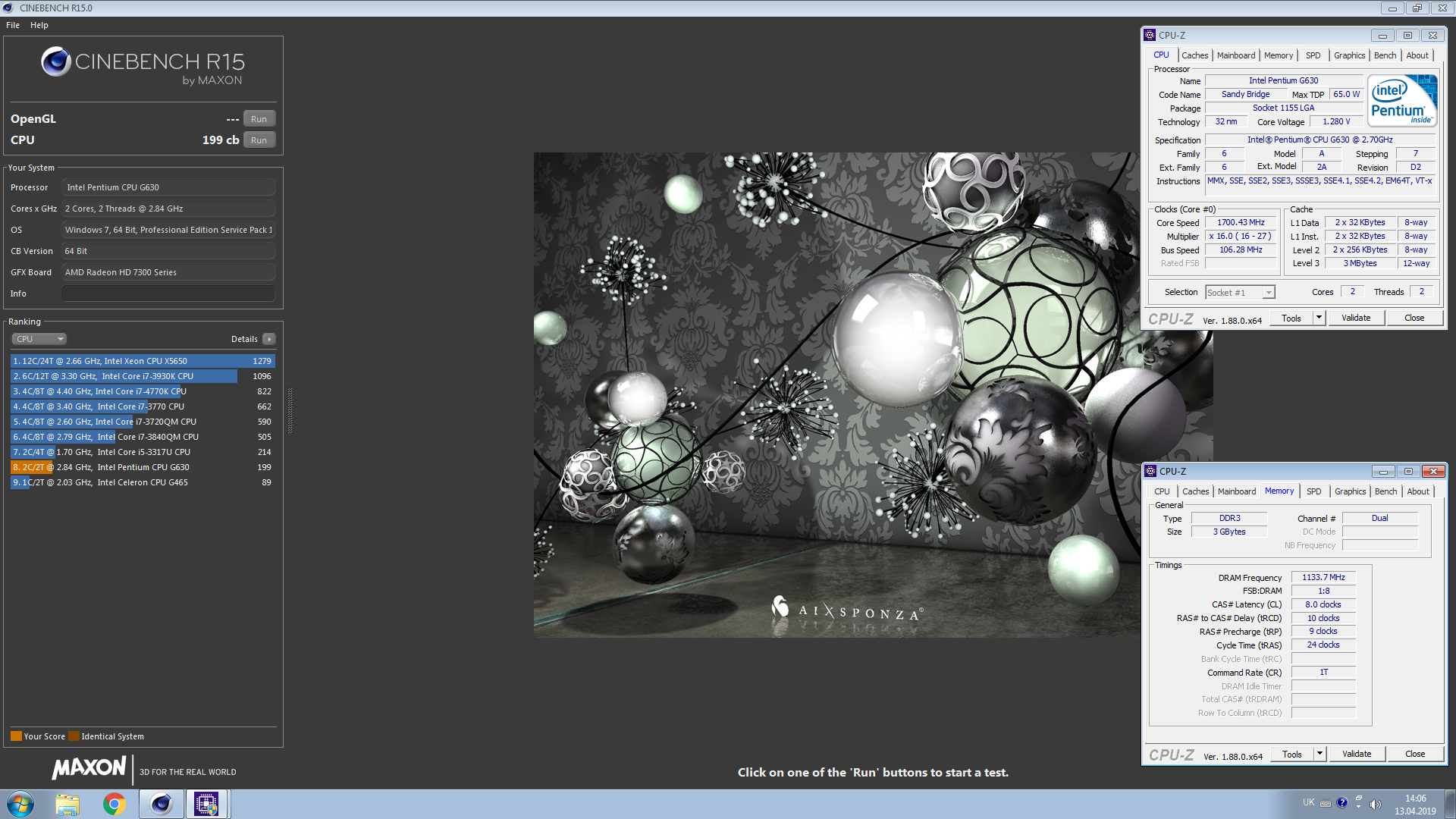The height and width of the screenshot is (819, 1456).
Task: Select ranking row Intel Celeron CPU G465
Action: [143, 482]
